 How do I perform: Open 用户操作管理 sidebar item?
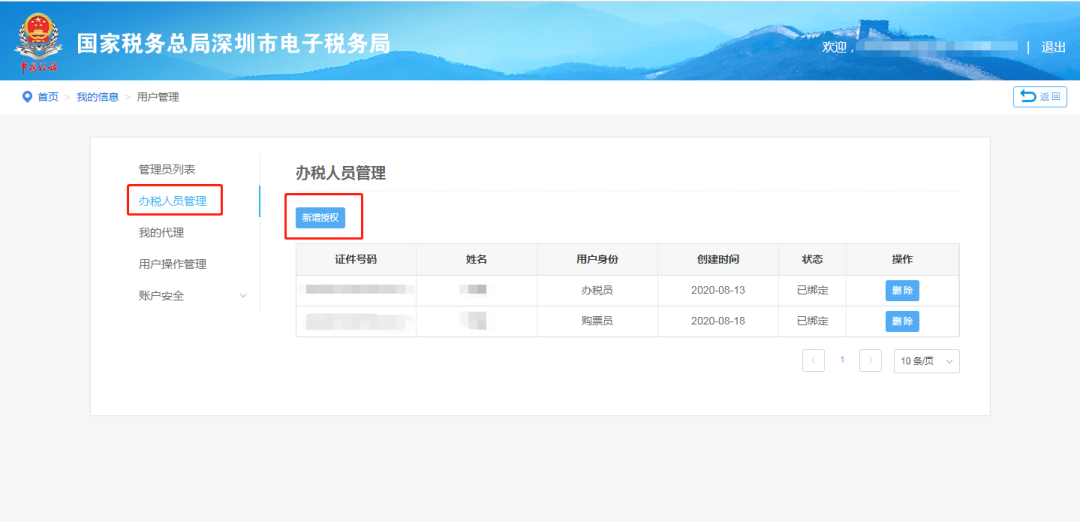coord(173,264)
